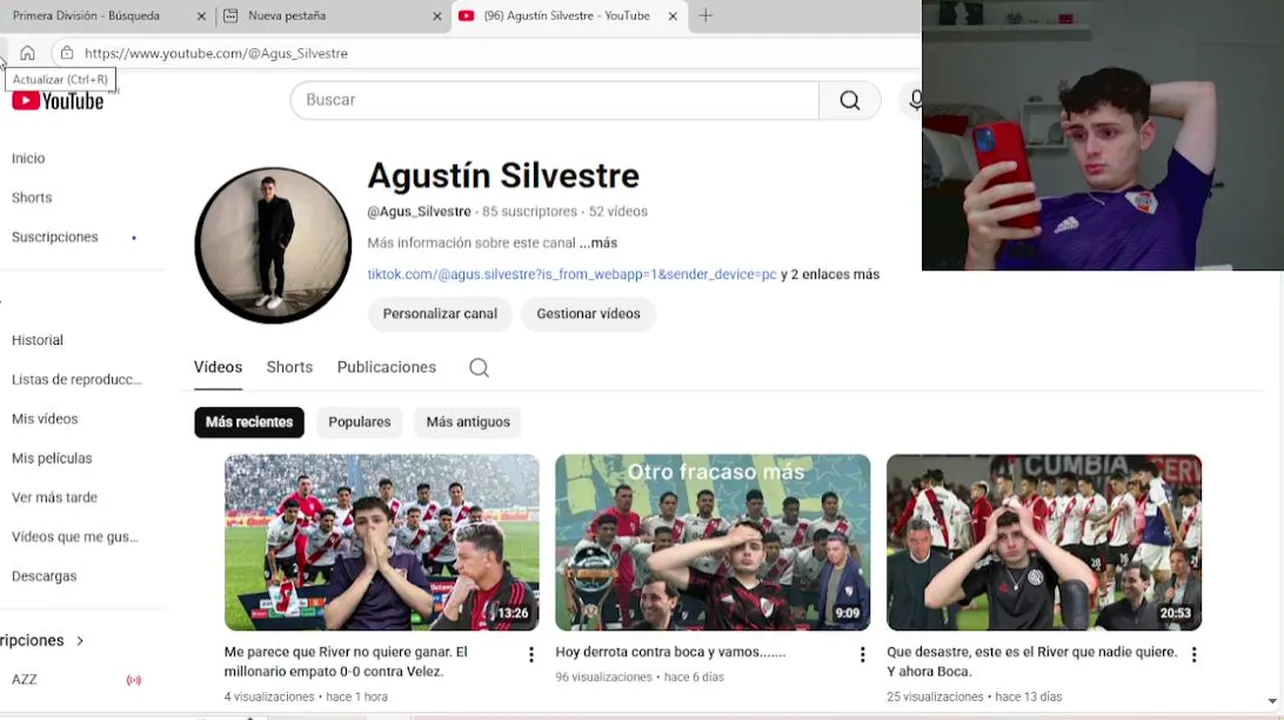Click the channel profile picture
This screenshot has height=720, width=1284.
(x=273, y=245)
